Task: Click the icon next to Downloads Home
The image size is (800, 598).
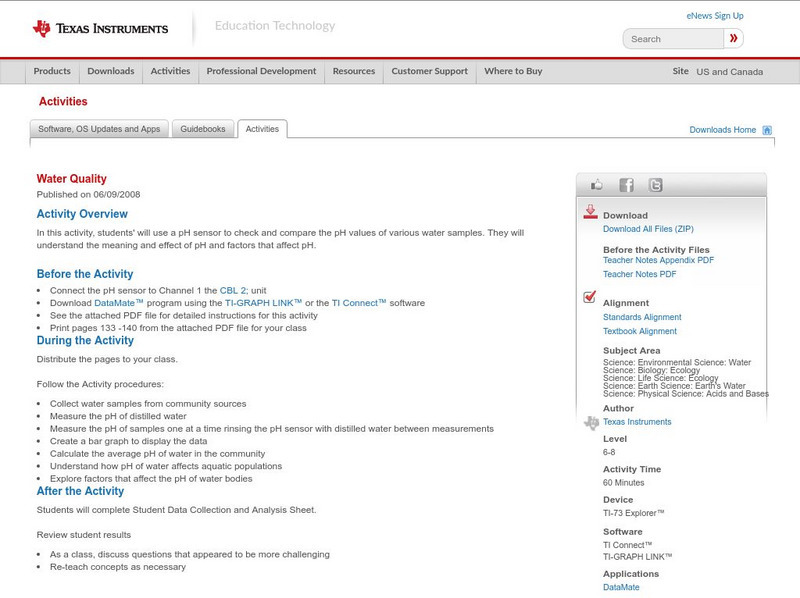Action: coord(766,129)
